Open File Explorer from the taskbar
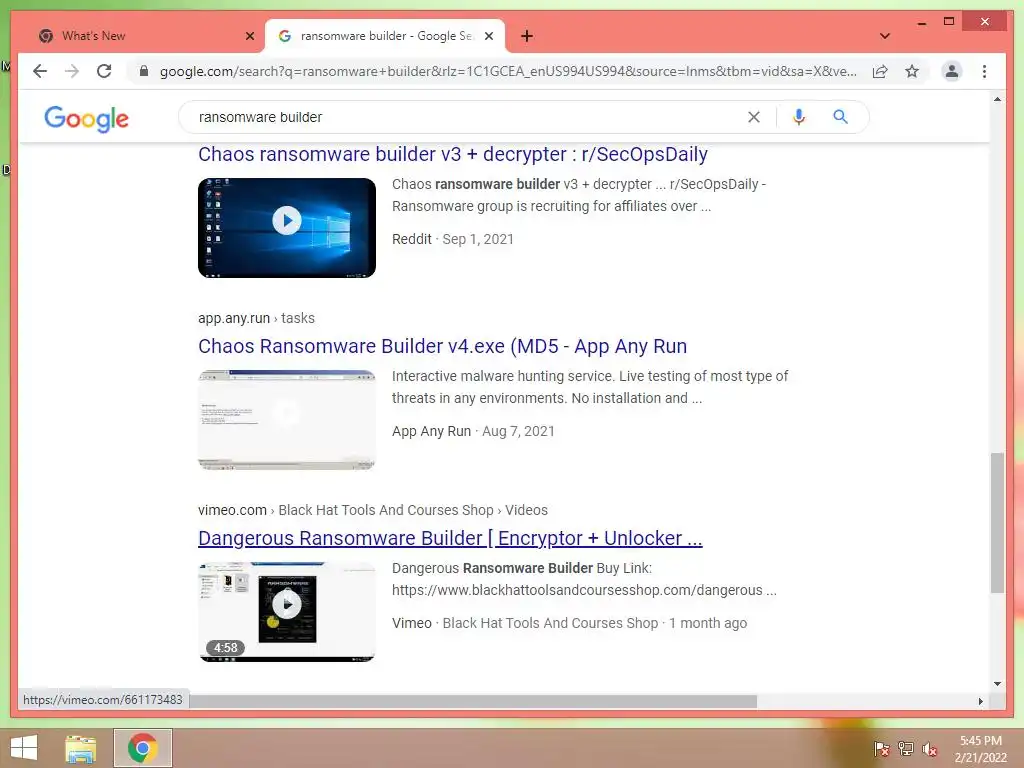 pos(81,748)
